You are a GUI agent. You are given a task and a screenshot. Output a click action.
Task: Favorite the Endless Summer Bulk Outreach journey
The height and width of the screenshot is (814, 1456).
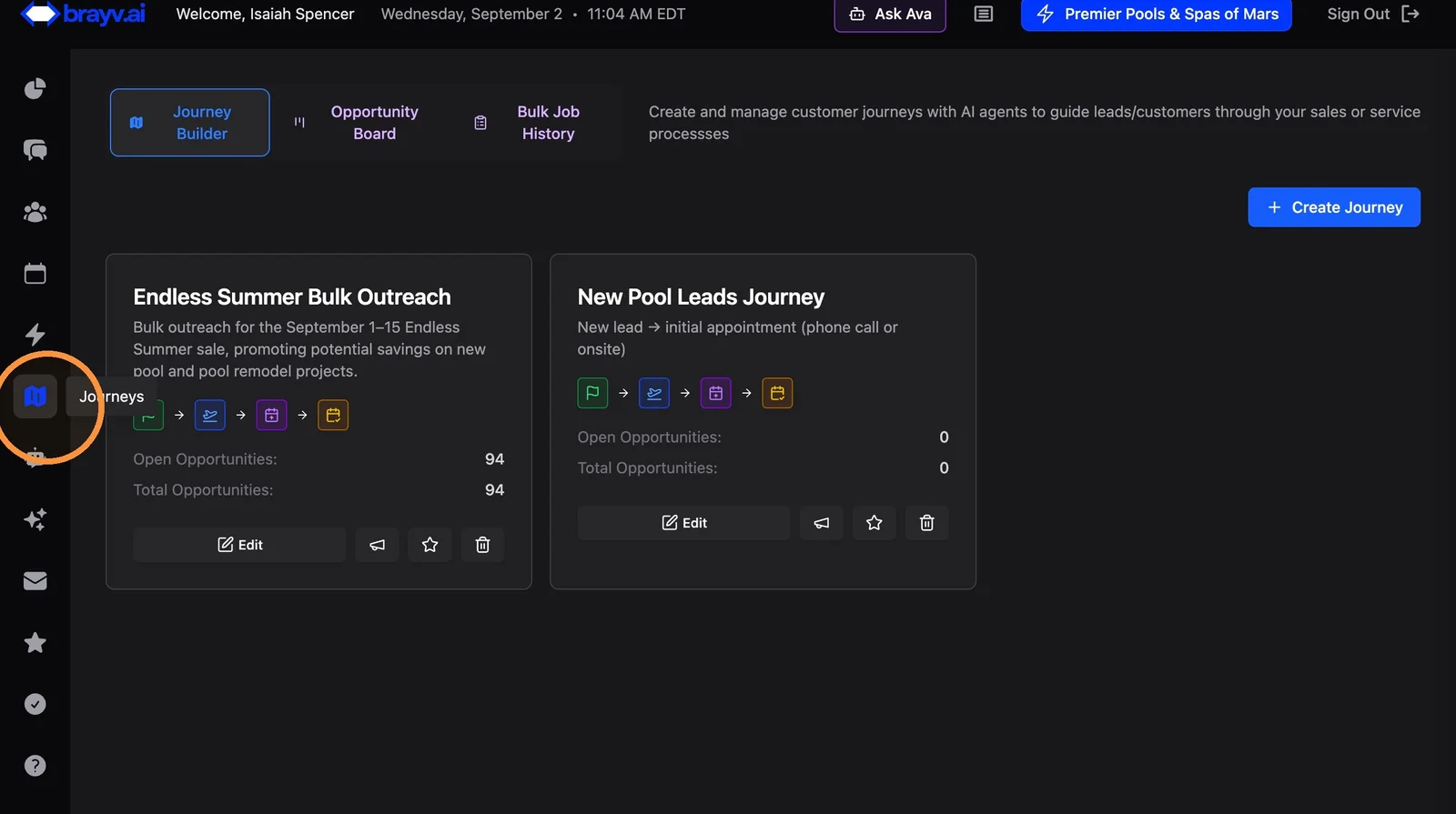coord(430,545)
